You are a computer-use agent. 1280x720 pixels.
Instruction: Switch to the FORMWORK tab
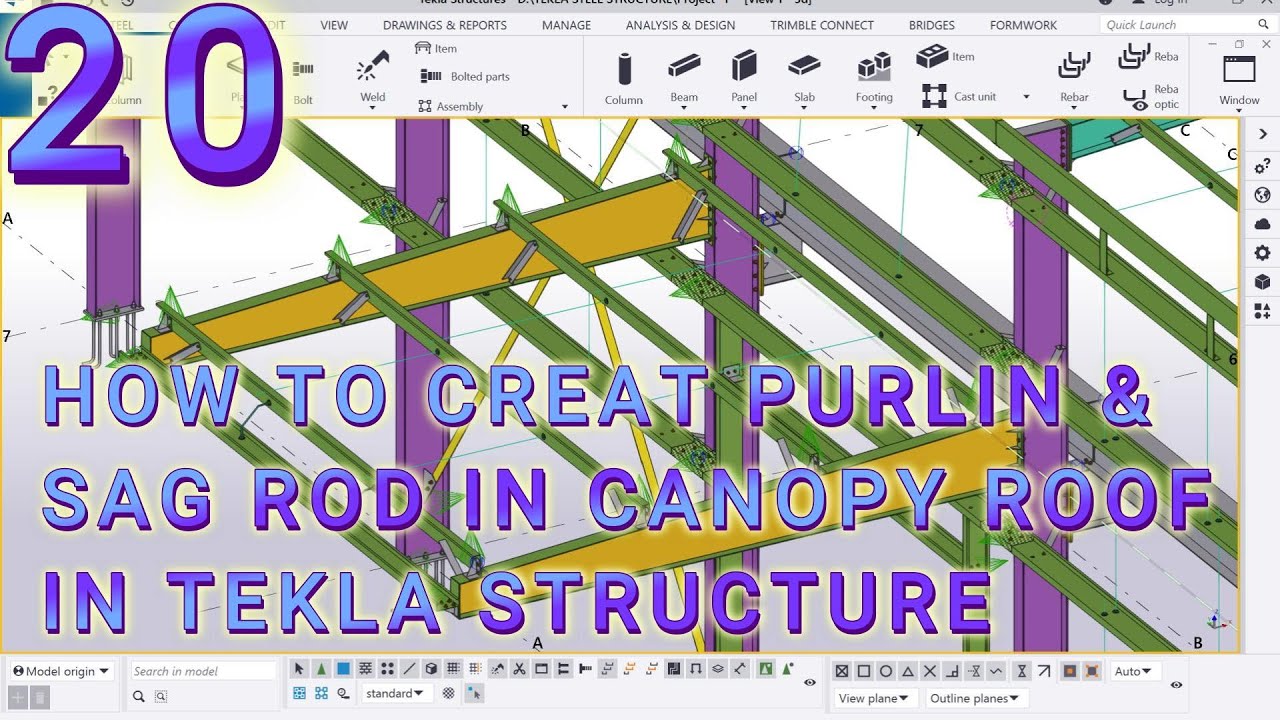[1023, 25]
